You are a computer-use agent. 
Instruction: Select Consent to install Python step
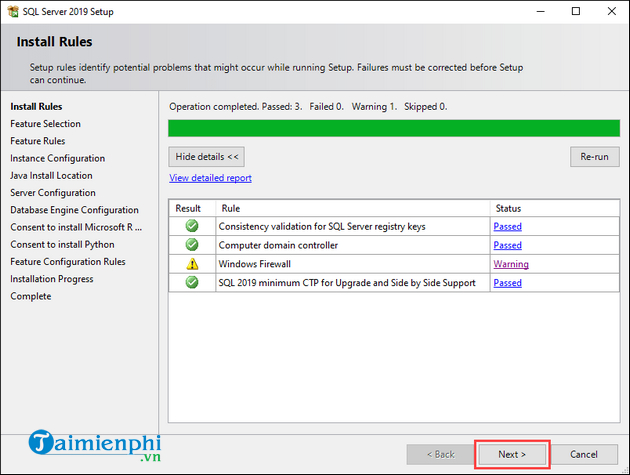62,245
